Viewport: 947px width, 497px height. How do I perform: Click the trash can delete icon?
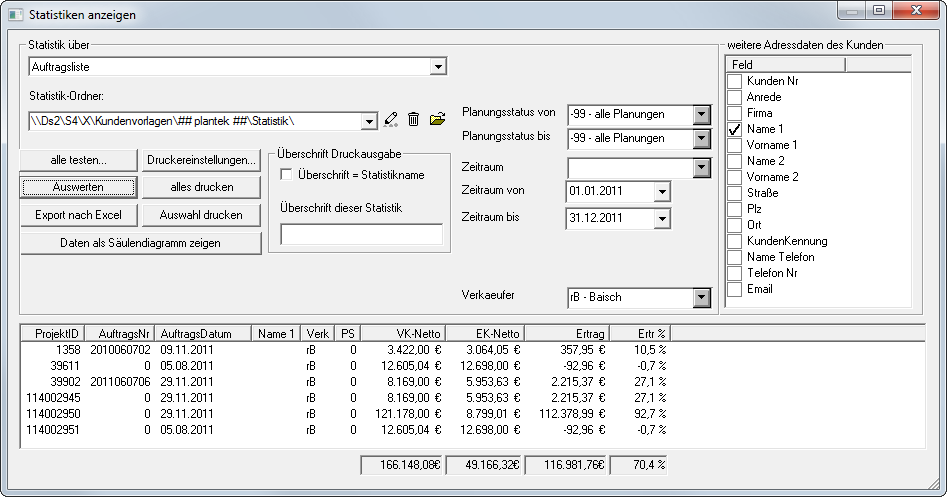(x=413, y=120)
